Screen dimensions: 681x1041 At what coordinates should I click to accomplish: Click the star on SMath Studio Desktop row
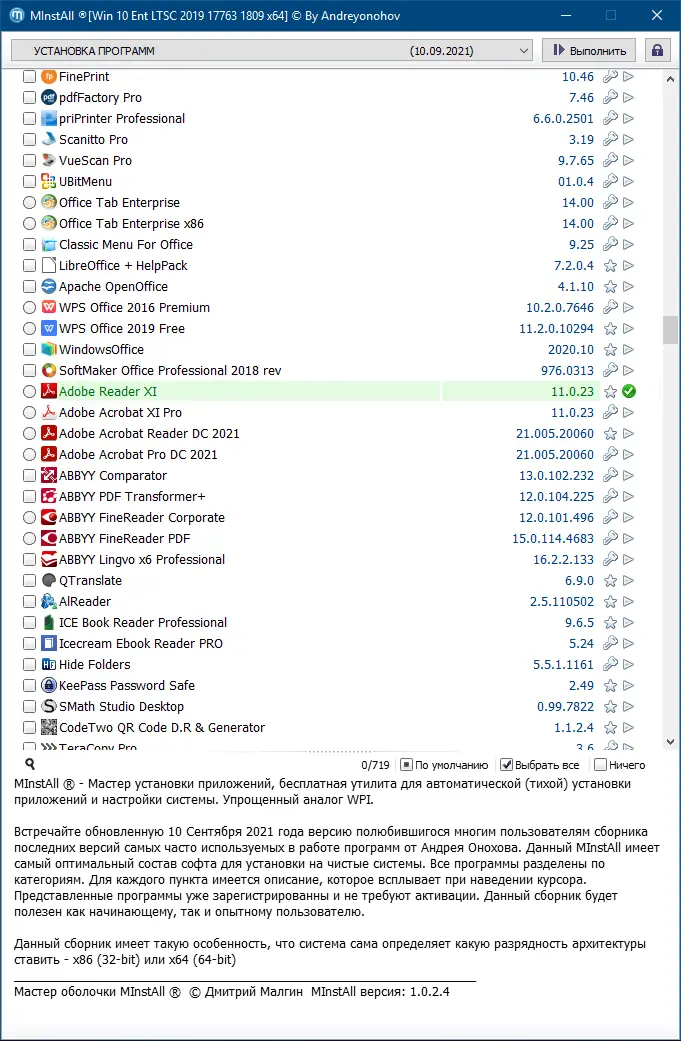click(x=610, y=706)
